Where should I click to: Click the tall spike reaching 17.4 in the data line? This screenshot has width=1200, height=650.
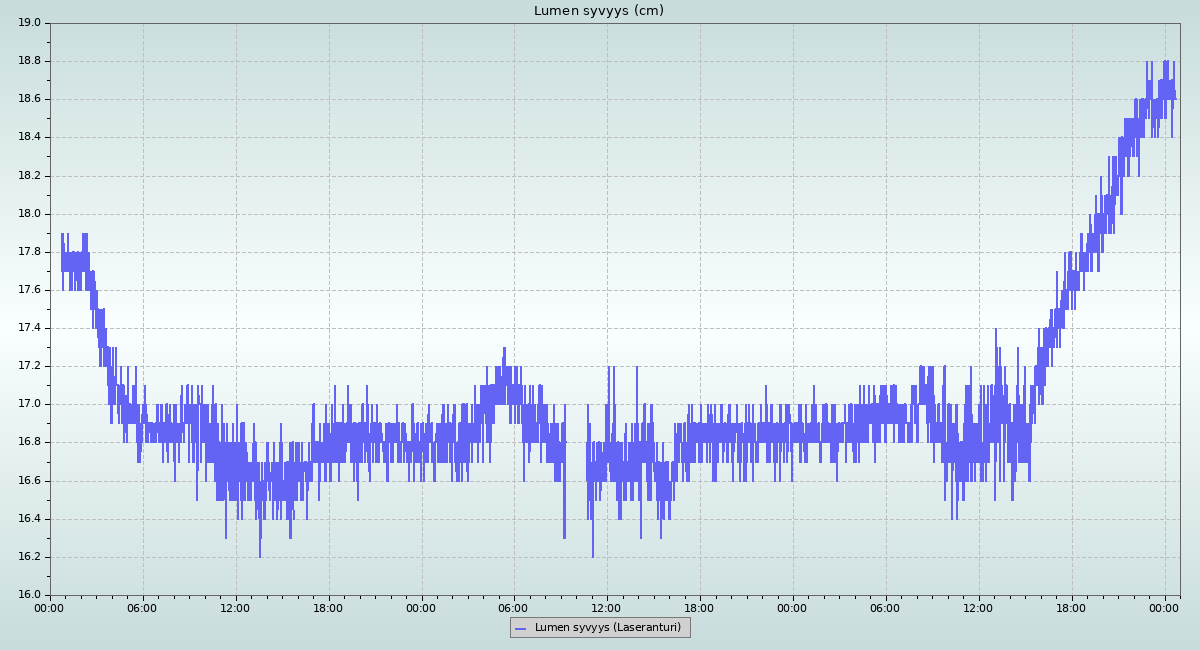(x=995, y=330)
